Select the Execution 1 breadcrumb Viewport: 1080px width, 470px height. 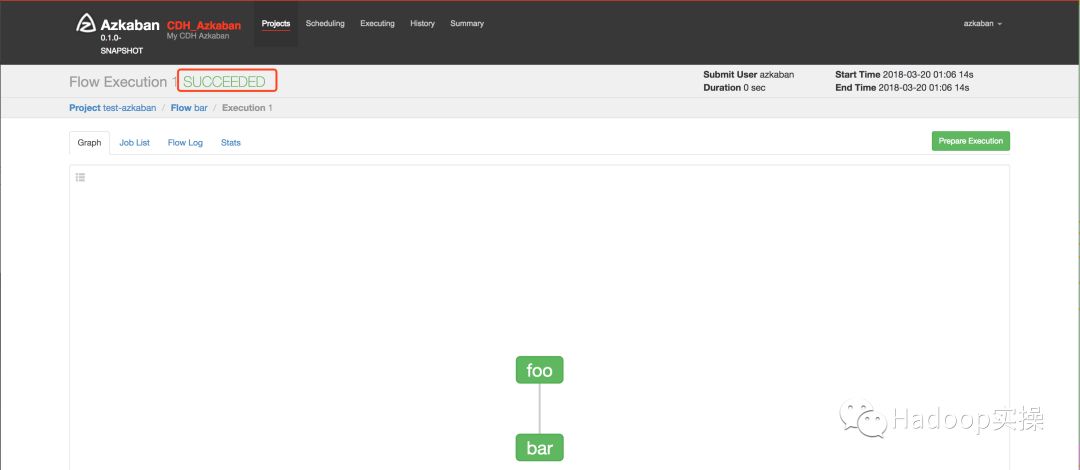247,108
